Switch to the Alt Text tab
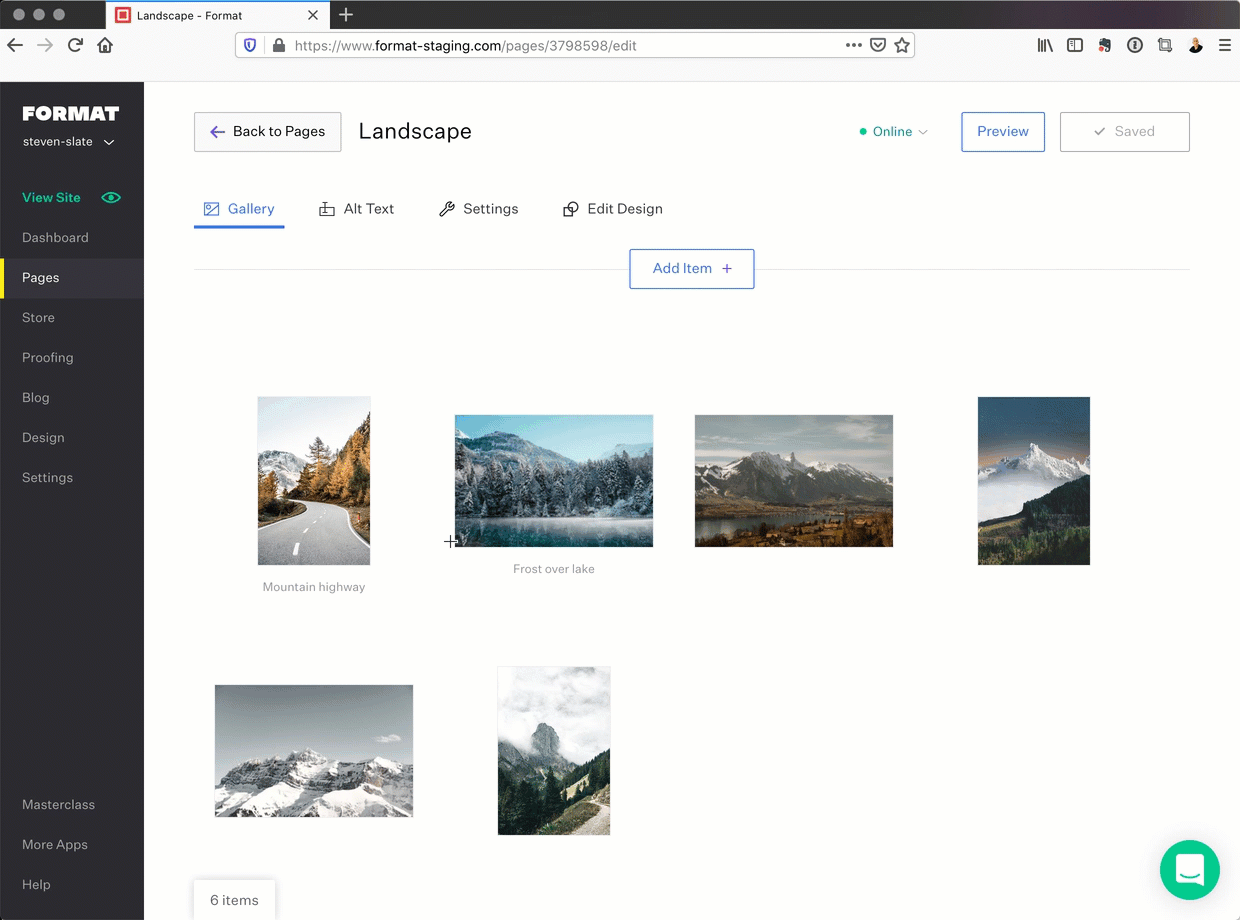The width and height of the screenshot is (1240, 920). pos(356,209)
